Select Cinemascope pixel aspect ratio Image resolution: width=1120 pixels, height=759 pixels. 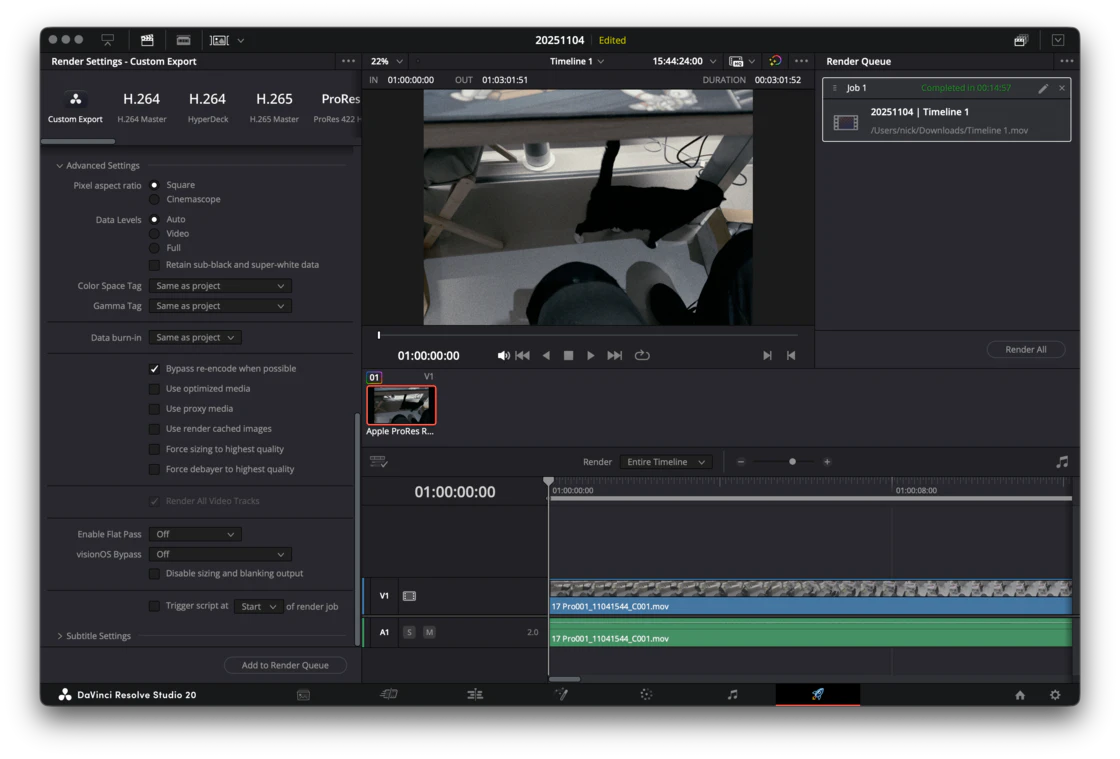[154, 199]
